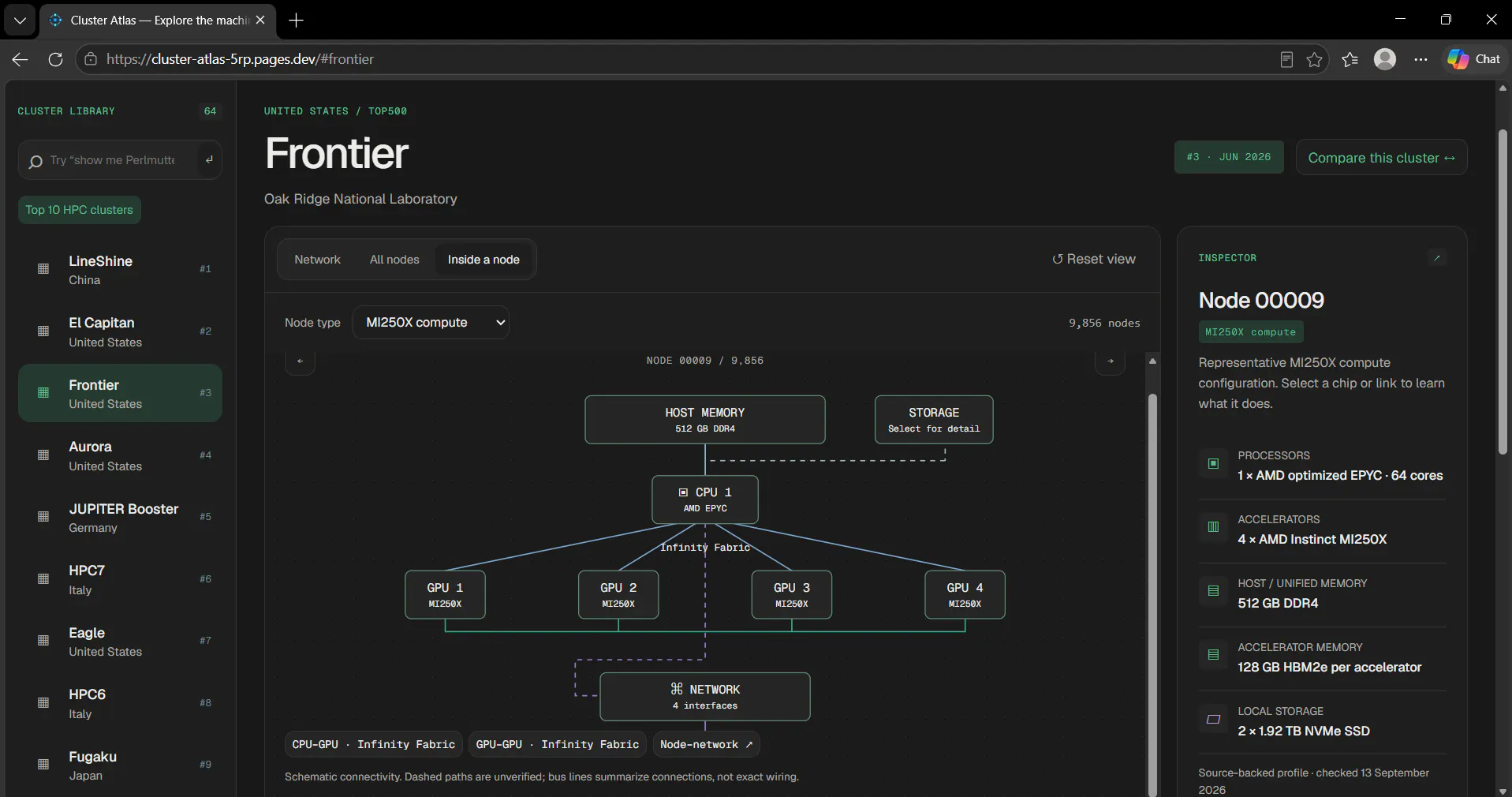Select the GPU 4 MI250X chip
The image size is (1512, 797).
pyautogui.click(x=965, y=595)
